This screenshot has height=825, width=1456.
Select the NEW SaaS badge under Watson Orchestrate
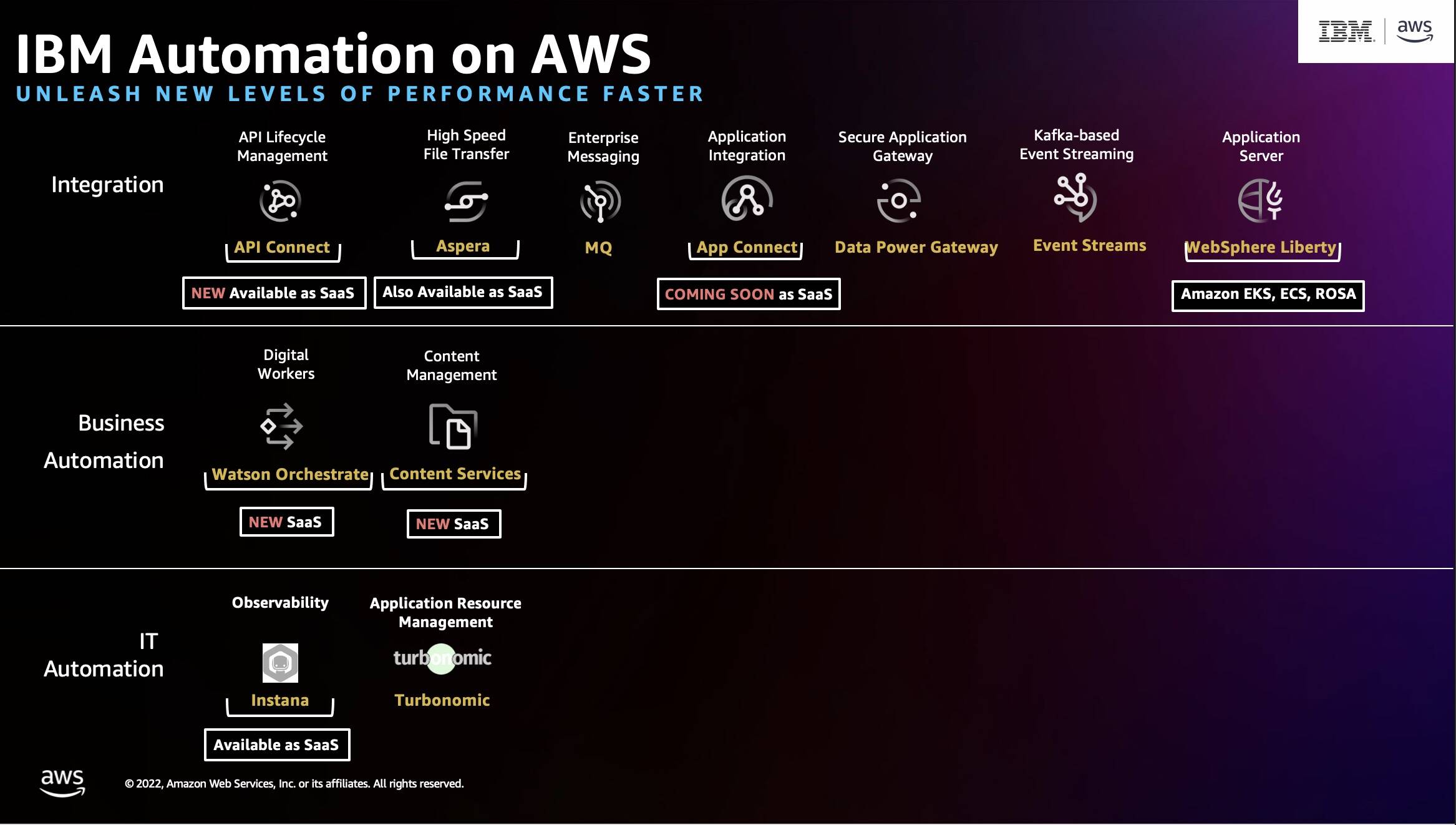pos(286,521)
